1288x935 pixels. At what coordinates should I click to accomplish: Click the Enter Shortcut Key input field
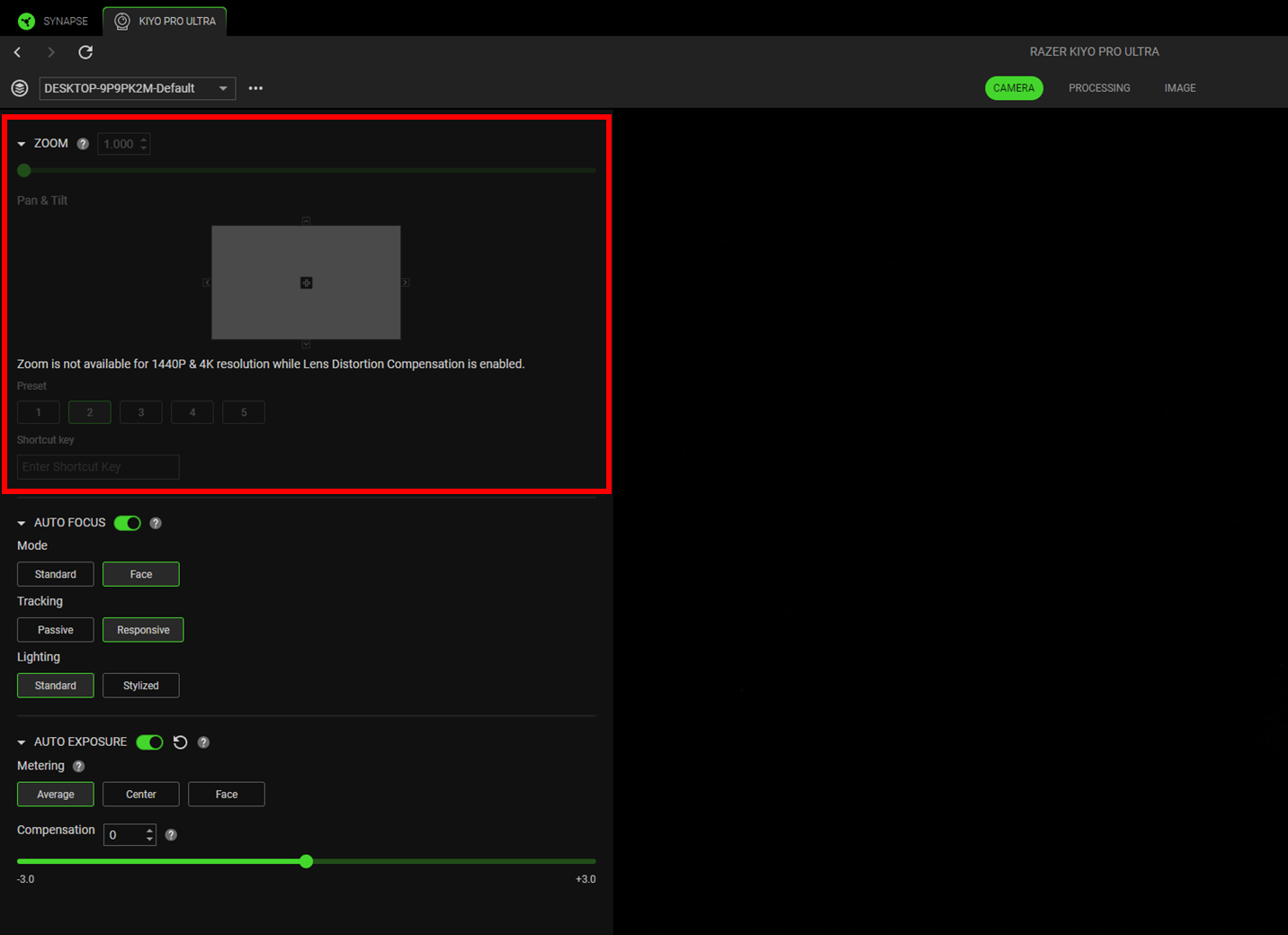tap(97, 466)
